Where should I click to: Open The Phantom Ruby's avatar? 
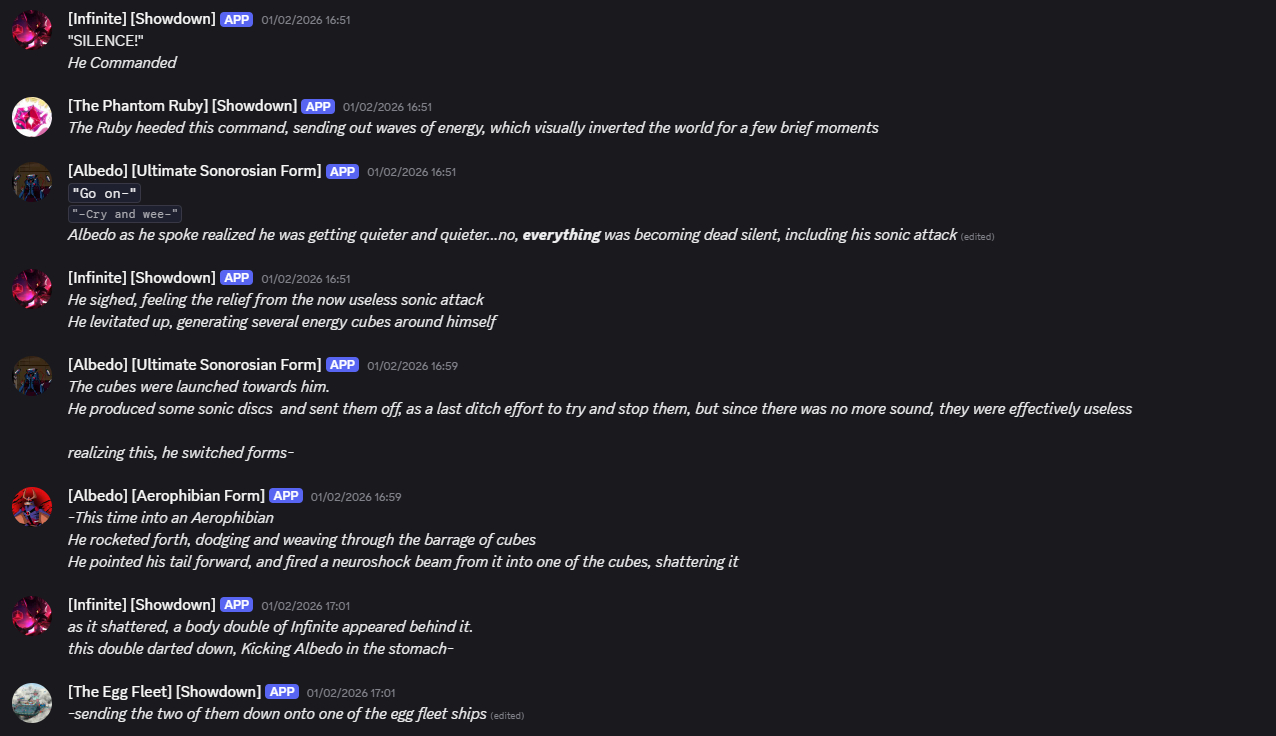[x=32, y=117]
